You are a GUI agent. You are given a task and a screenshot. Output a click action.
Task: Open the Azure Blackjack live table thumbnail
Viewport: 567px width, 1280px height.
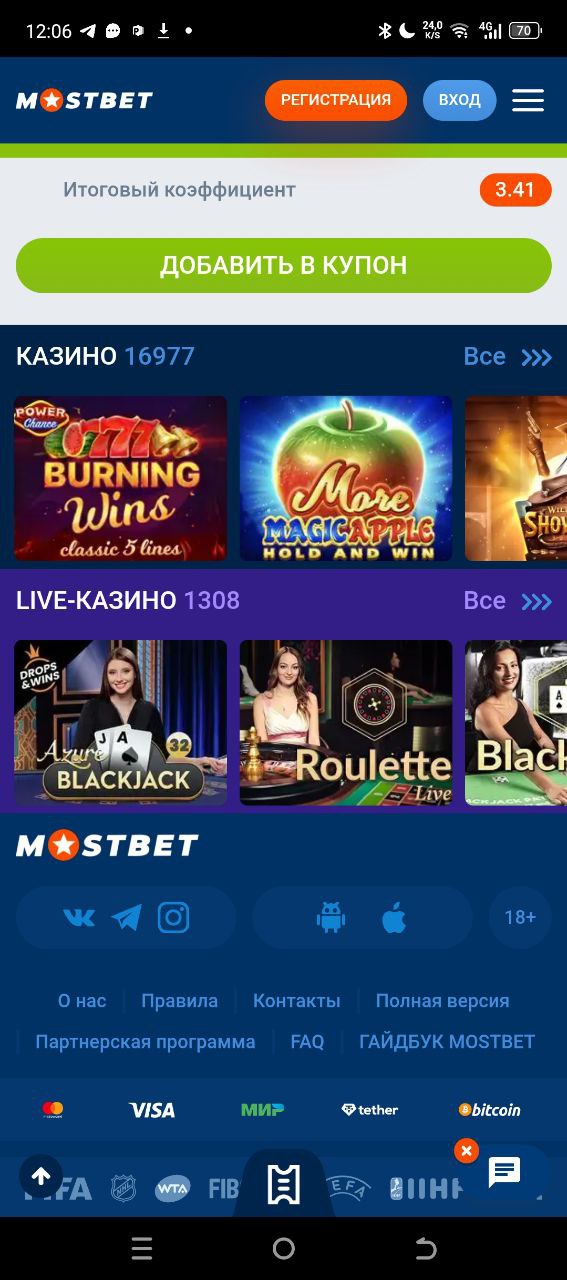[120, 722]
